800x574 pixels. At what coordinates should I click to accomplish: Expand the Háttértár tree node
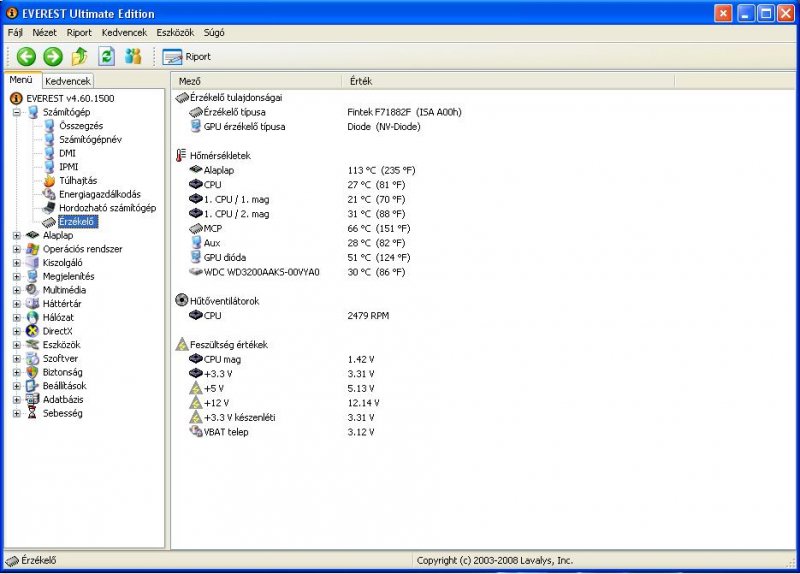(x=17, y=304)
